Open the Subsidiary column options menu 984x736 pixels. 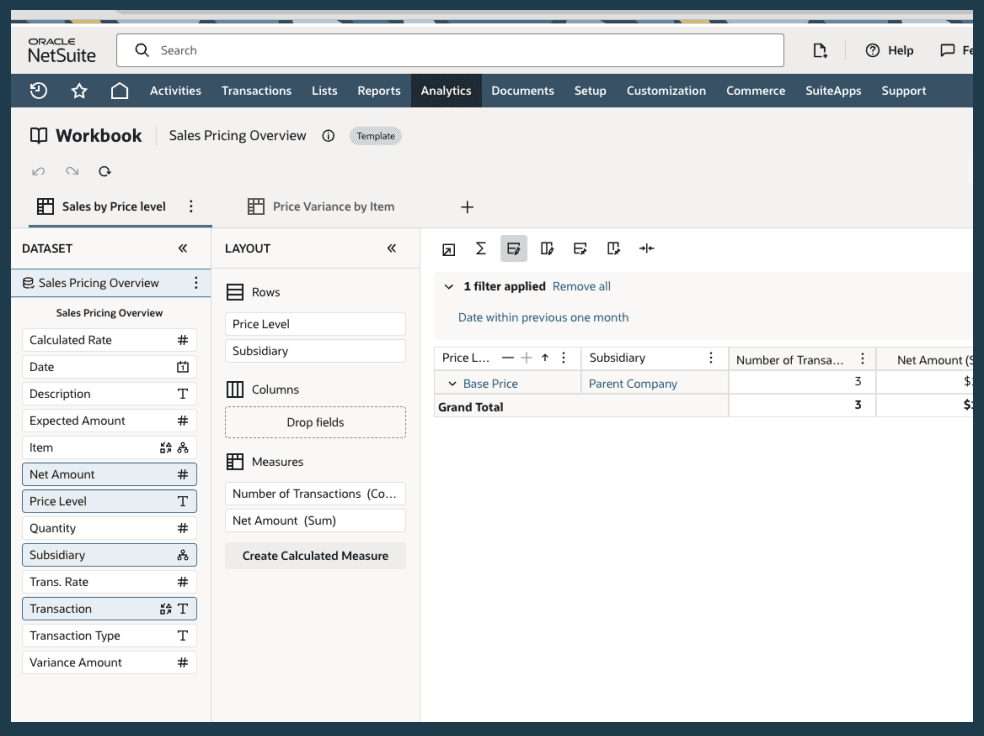[x=710, y=358]
